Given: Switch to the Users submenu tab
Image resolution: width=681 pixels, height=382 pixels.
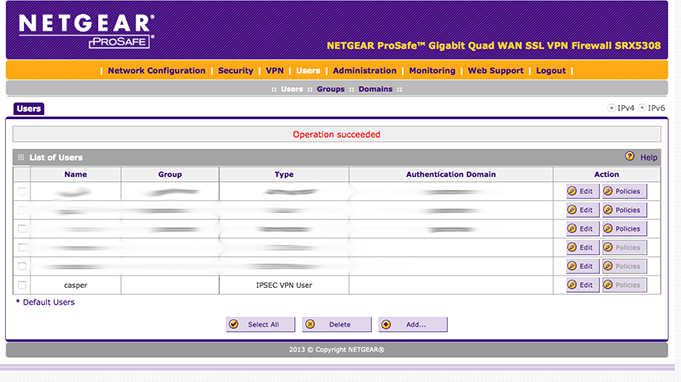Looking at the screenshot, I should pyautogui.click(x=292, y=89).
